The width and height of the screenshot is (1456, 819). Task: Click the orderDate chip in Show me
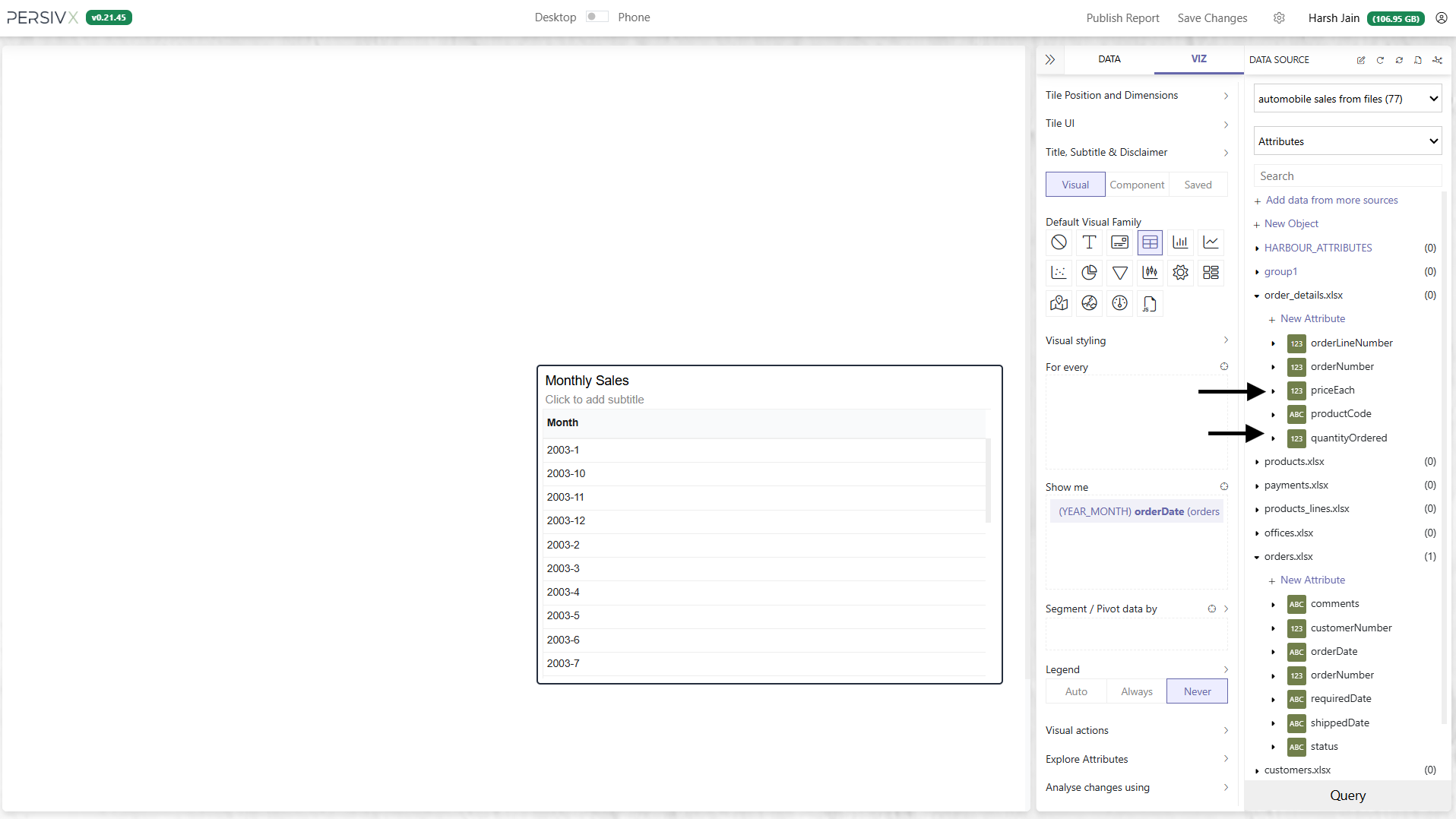(1138, 511)
